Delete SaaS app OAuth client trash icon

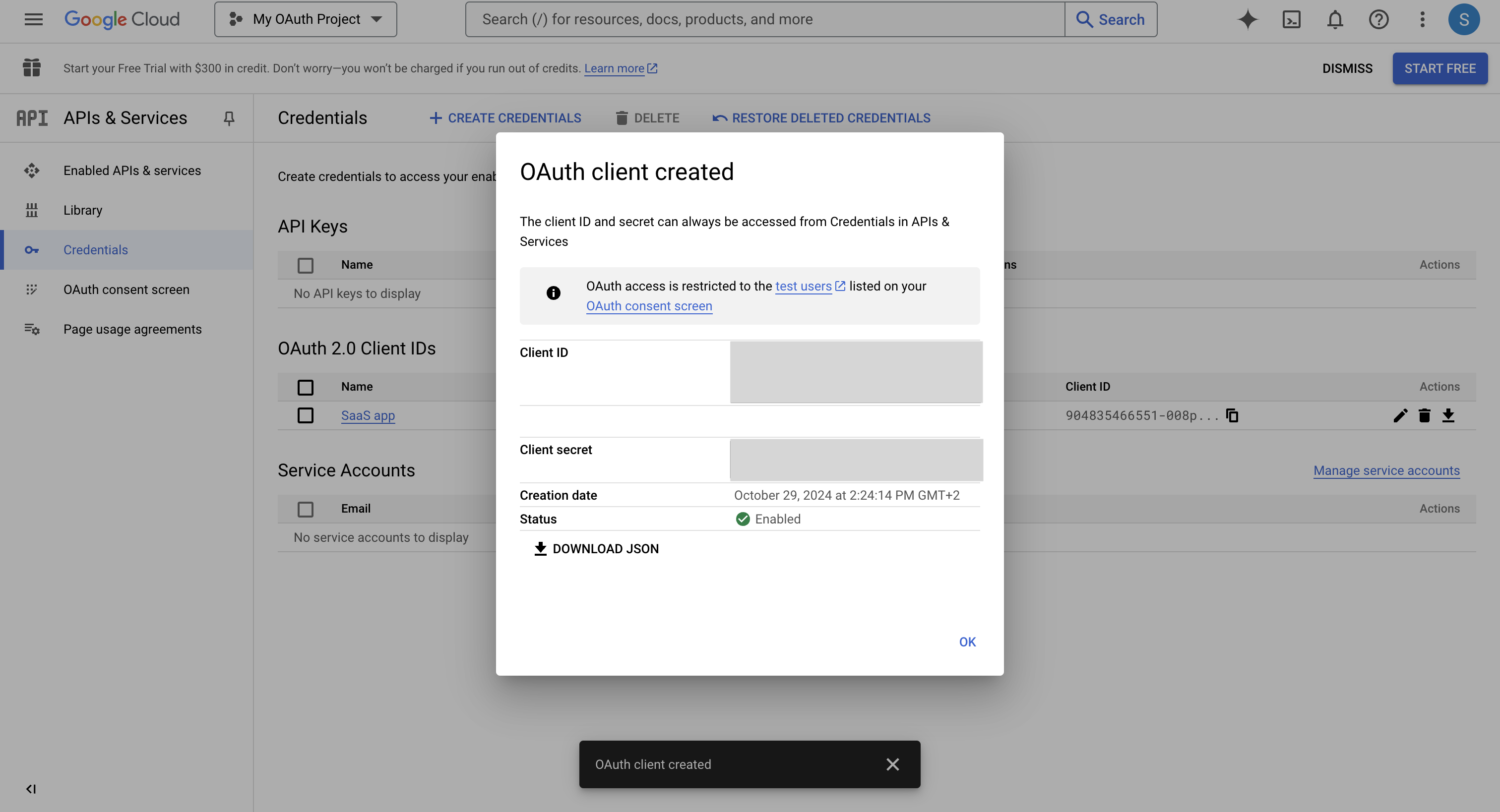click(x=1424, y=415)
